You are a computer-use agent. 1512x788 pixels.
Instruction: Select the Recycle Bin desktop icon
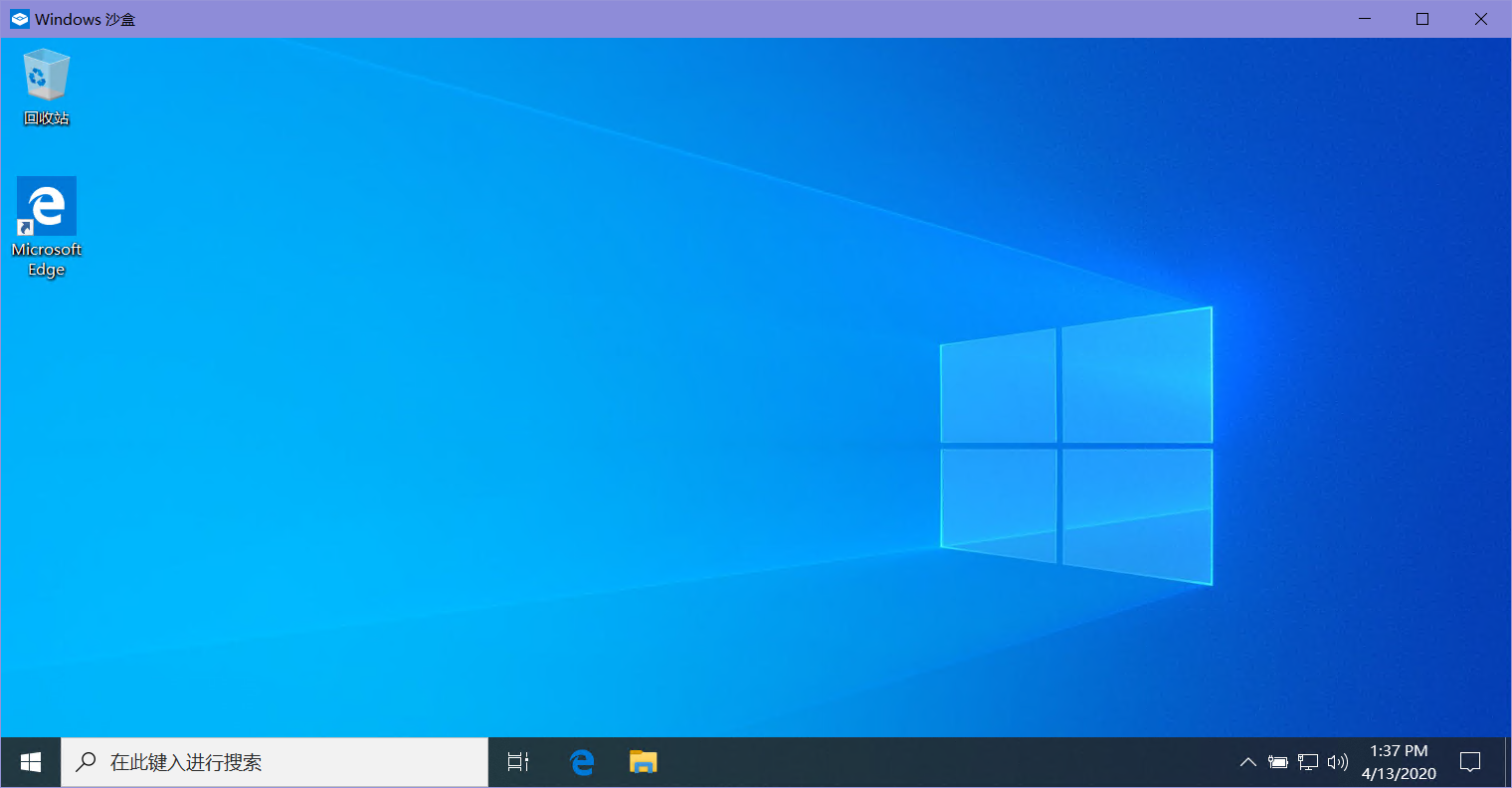point(47,88)
